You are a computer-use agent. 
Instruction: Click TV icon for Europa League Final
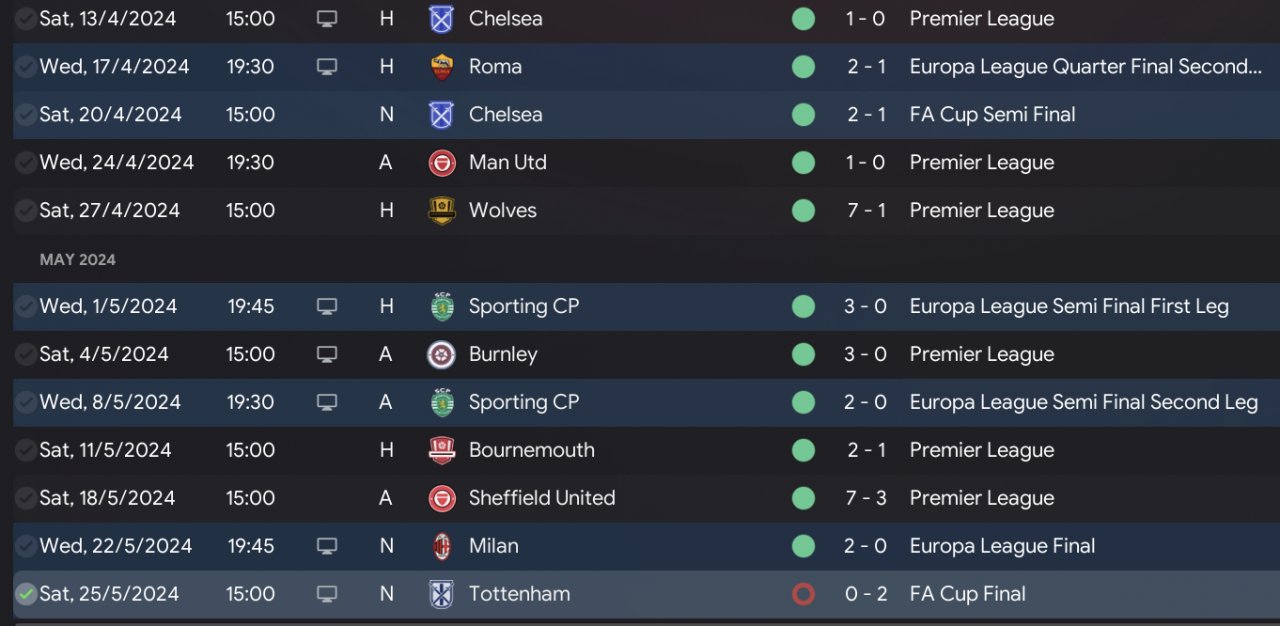[x=327, y=546]
